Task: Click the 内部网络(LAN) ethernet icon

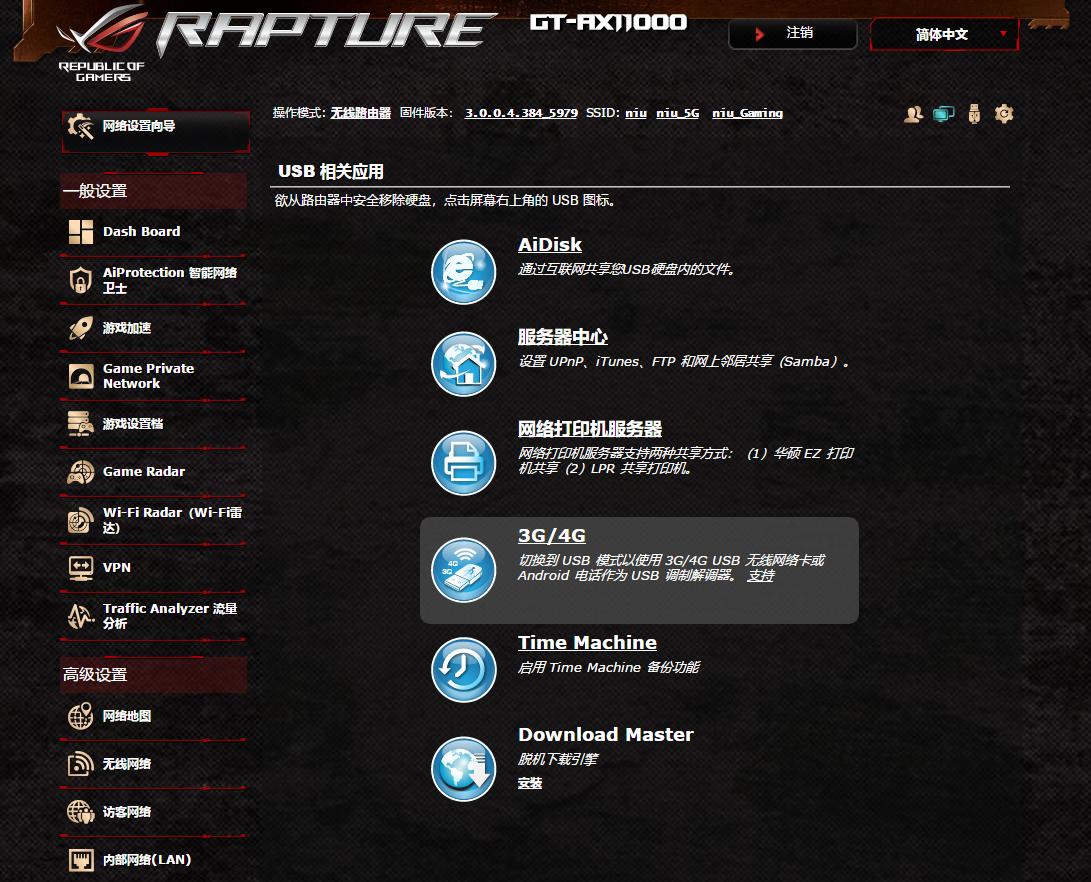Action: tap(81, 860)
